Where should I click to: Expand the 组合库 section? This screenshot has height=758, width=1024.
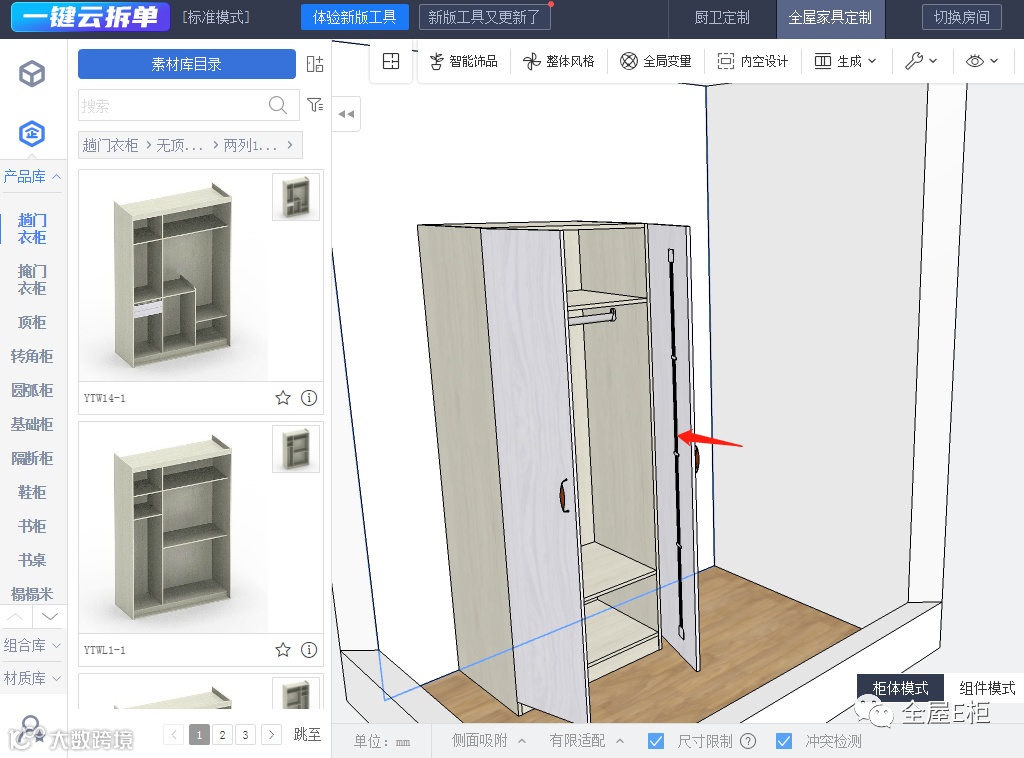coord(32,645)
